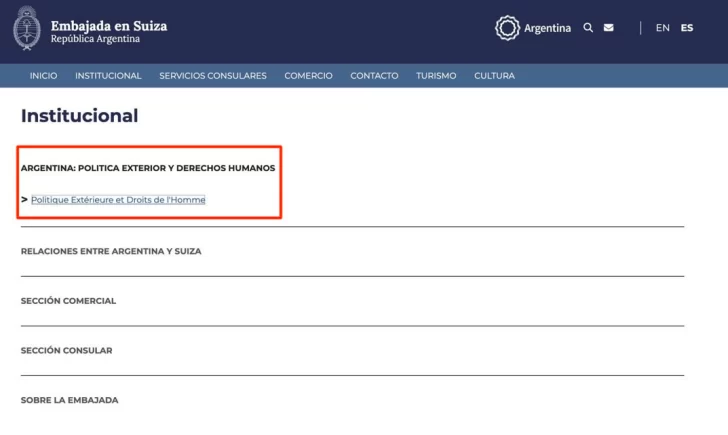
Task: Go to the COMERCIO menu
Action: (x=308, y=76)
